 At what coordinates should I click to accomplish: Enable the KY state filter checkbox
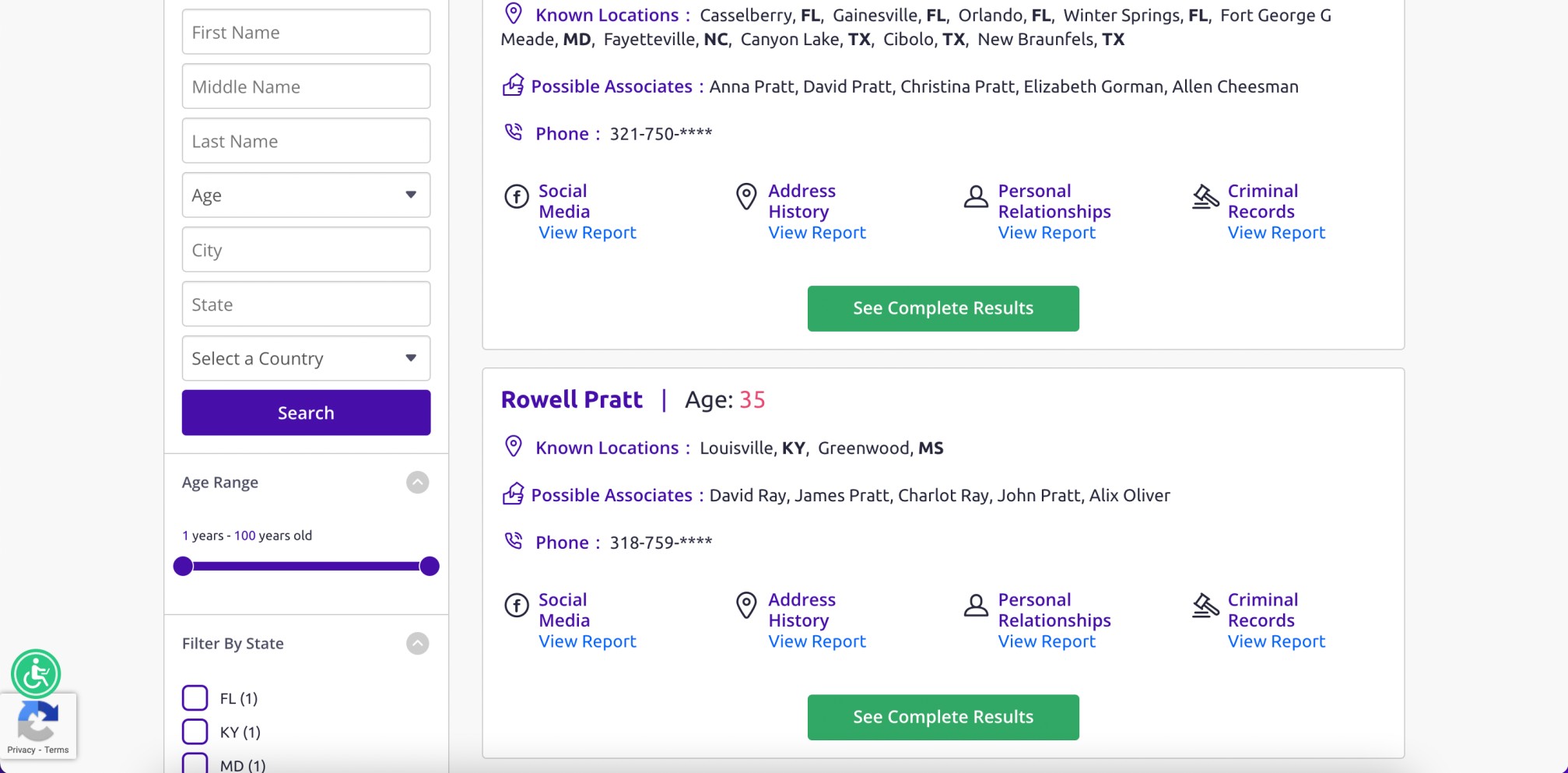[195, 732]
